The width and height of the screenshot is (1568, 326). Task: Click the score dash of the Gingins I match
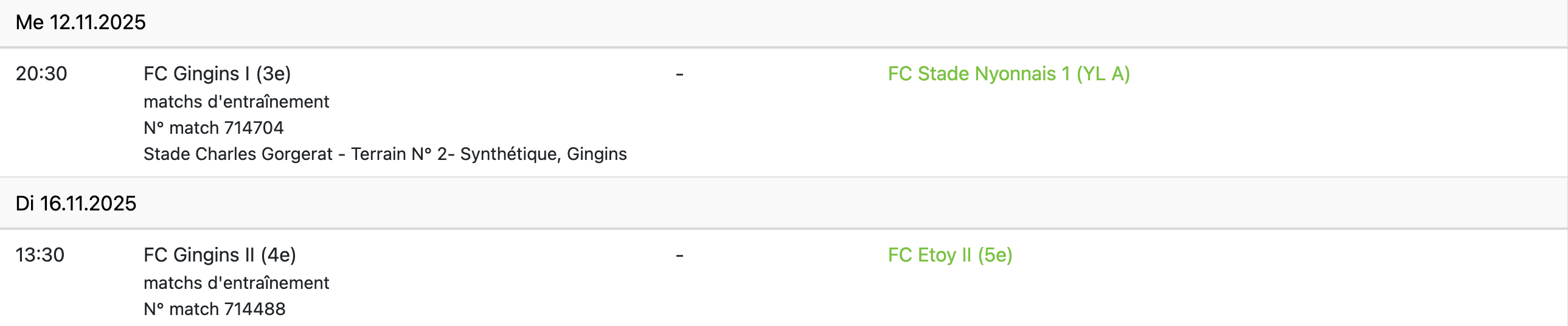pyautogui.click(x=679, y=74)
